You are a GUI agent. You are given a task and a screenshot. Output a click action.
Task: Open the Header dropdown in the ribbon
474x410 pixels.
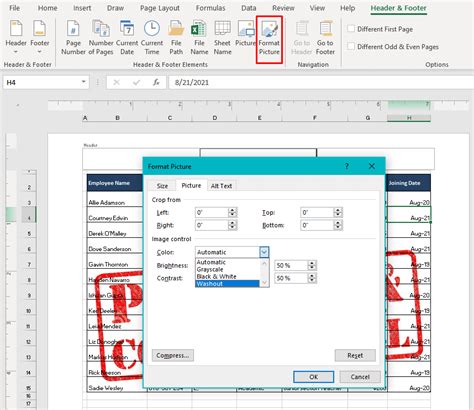click(x=16, y=37)
